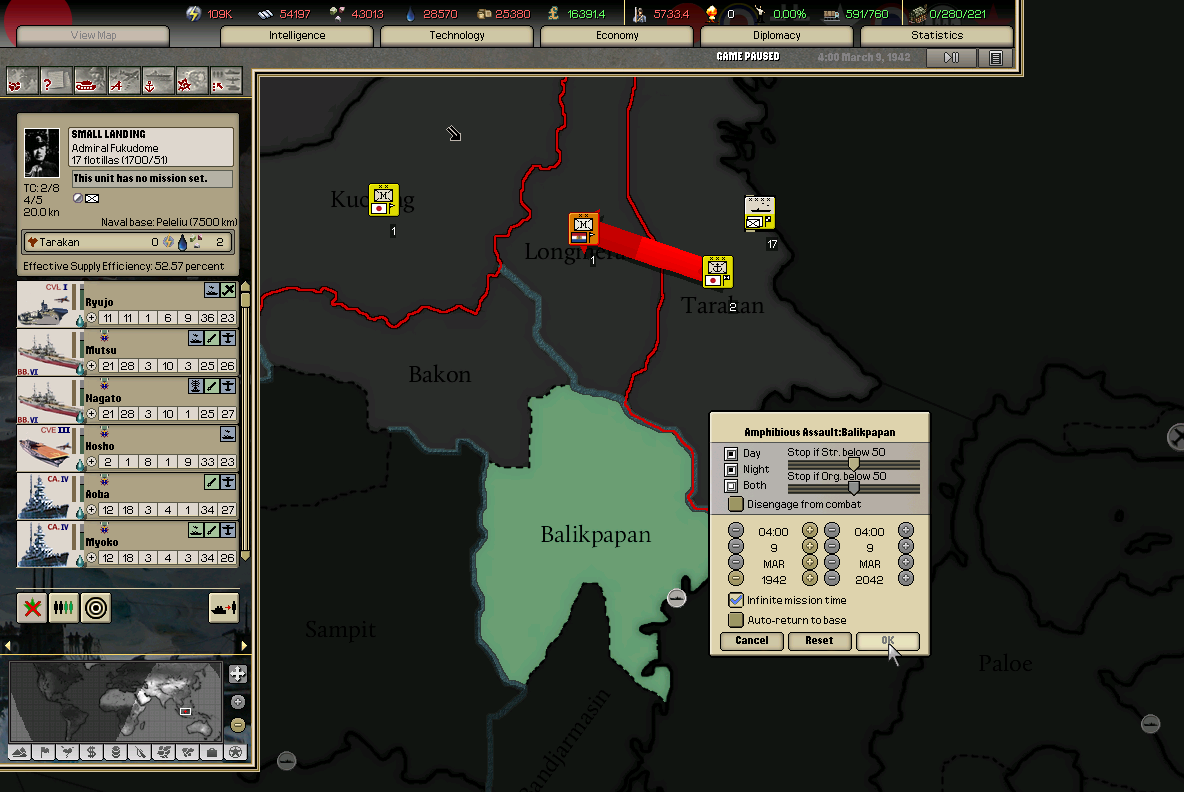Click the red anchor naval units icon
This screenshot has height=792, width=1184.
coord(158,80)
